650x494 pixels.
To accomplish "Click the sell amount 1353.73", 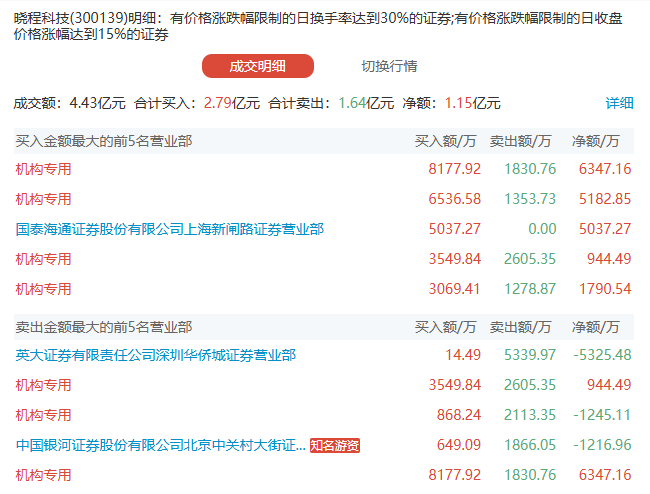I will click(530, 199).
